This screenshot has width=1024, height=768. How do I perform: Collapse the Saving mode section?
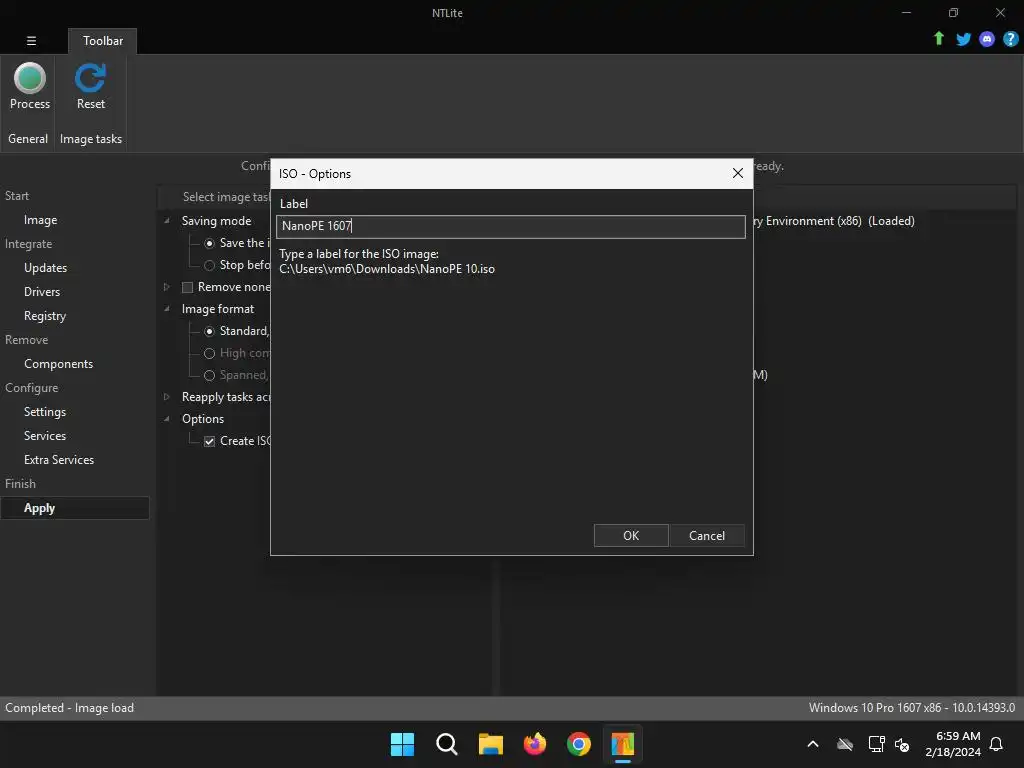tap(167, 221)
